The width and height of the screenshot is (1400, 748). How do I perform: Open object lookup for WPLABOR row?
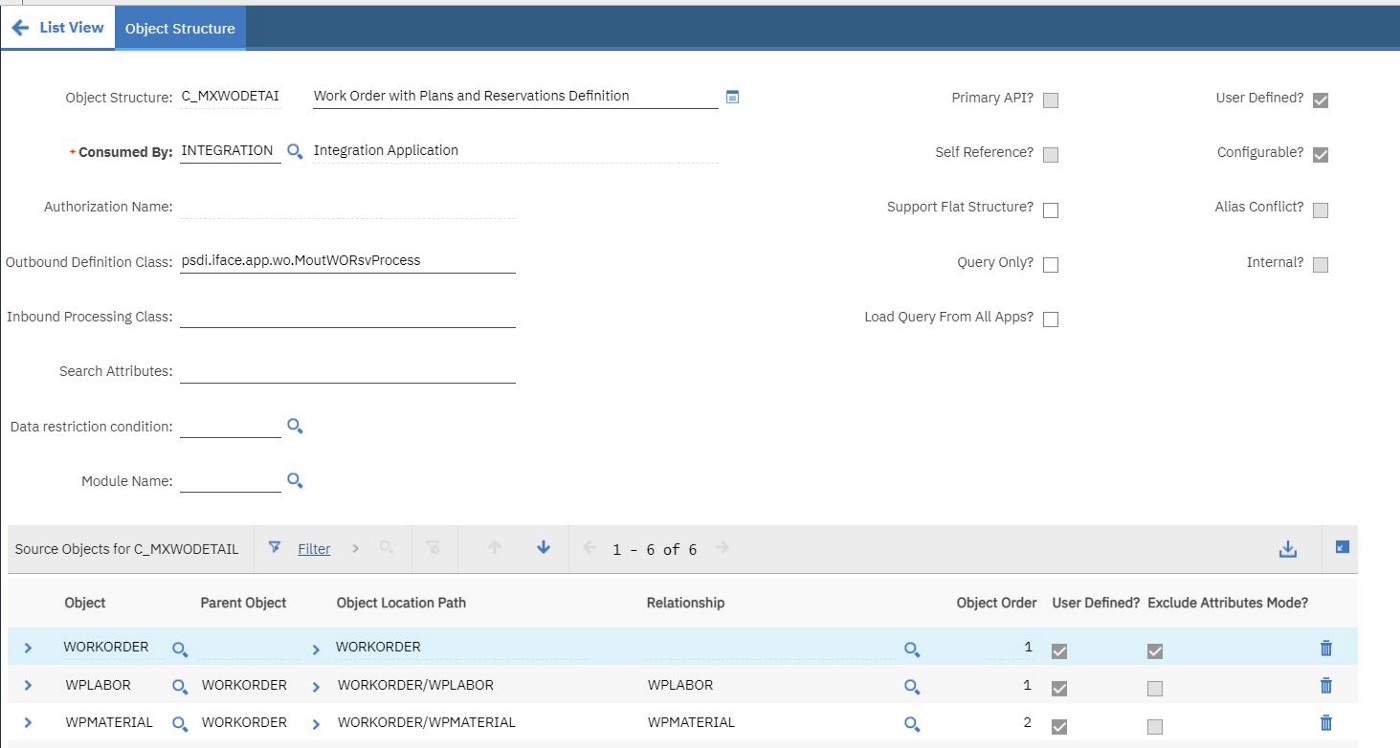coord(180,687)
